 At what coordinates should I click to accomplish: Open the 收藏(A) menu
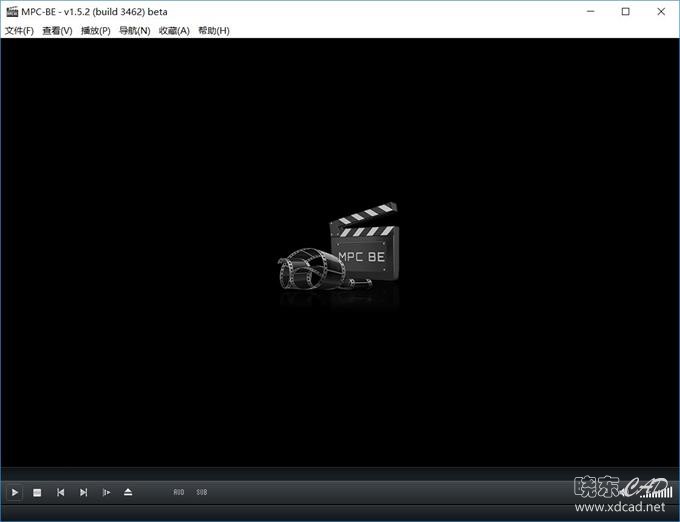(x=174, y=30)
